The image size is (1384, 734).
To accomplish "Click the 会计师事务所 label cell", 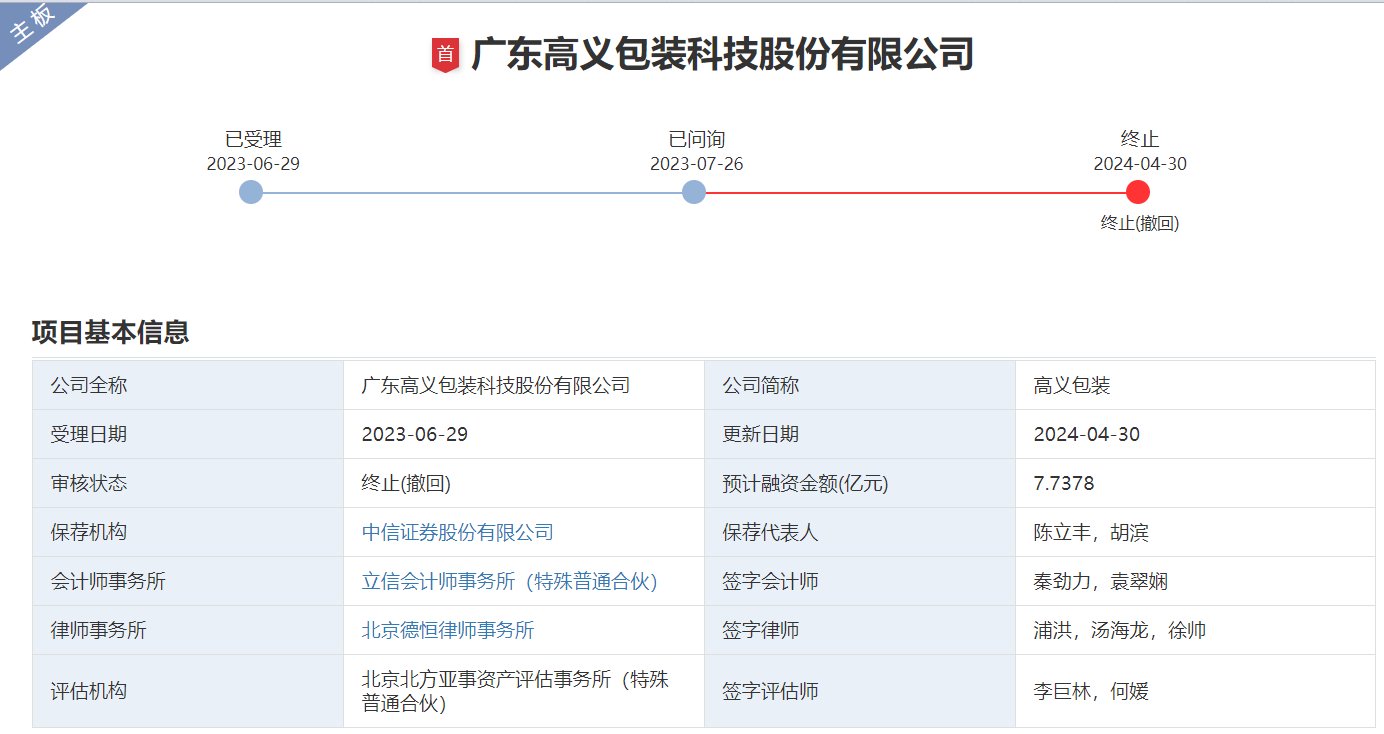I will pos(188,582).
